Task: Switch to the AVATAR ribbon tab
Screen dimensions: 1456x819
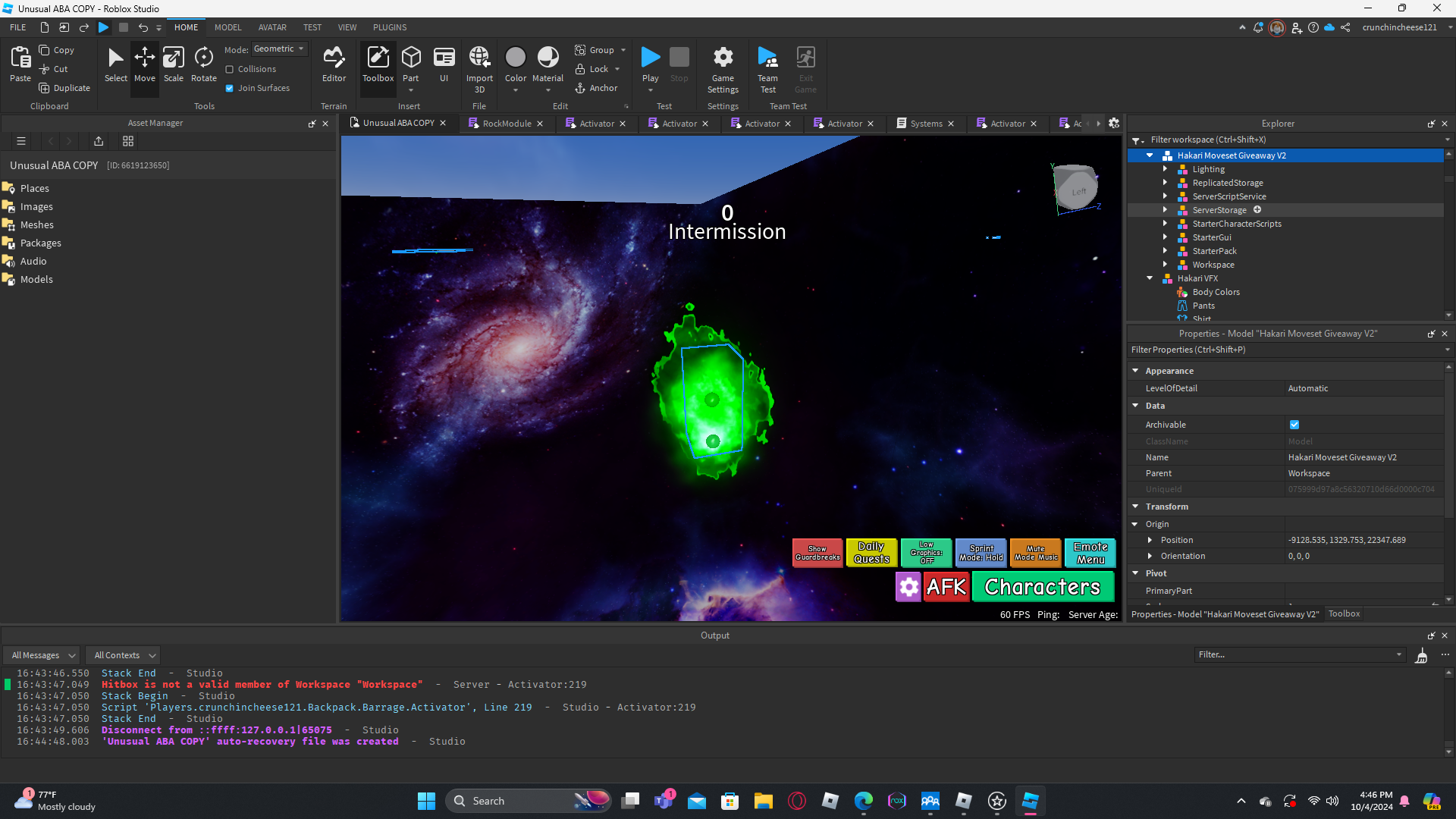Action: pyautogui.click(x=272, y=27)
